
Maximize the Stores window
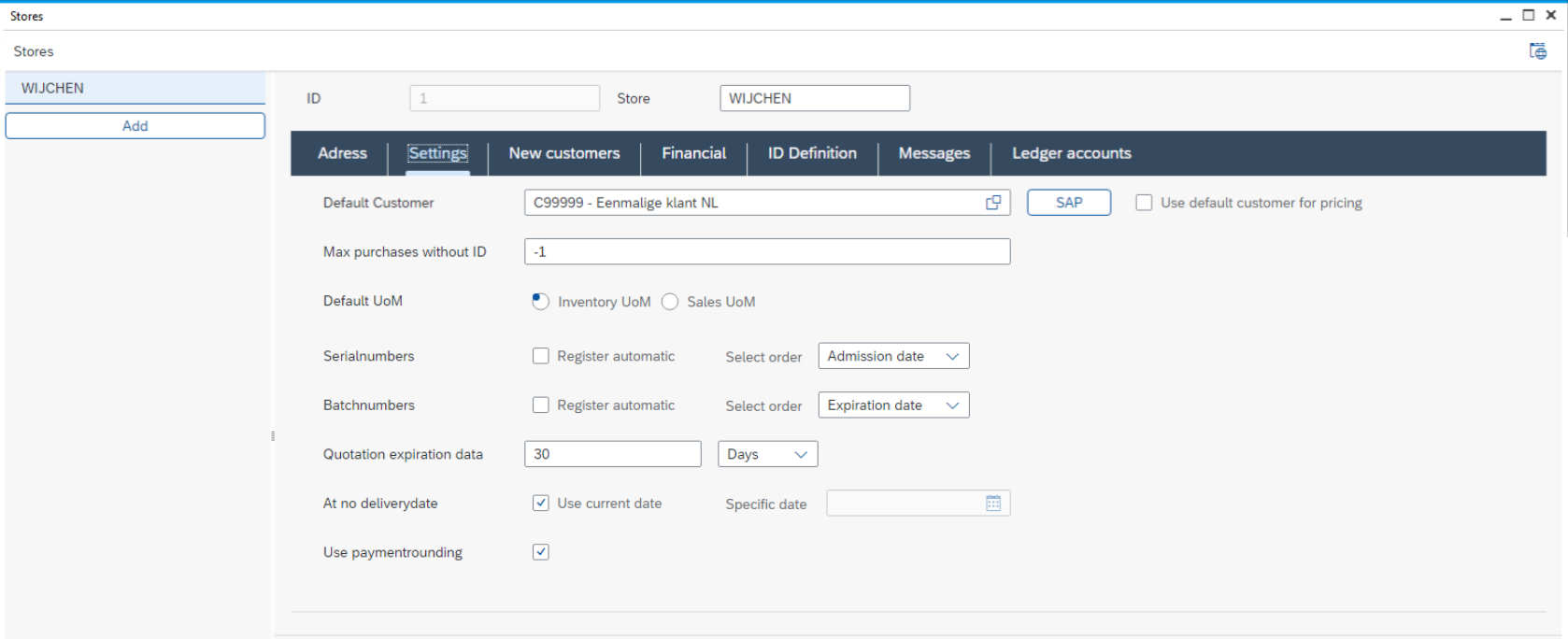pos(1529,15)
